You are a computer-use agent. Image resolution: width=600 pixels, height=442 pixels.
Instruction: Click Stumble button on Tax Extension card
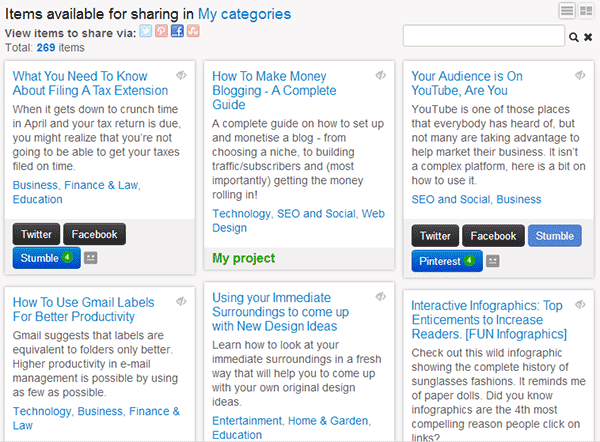tap(46, 258)
